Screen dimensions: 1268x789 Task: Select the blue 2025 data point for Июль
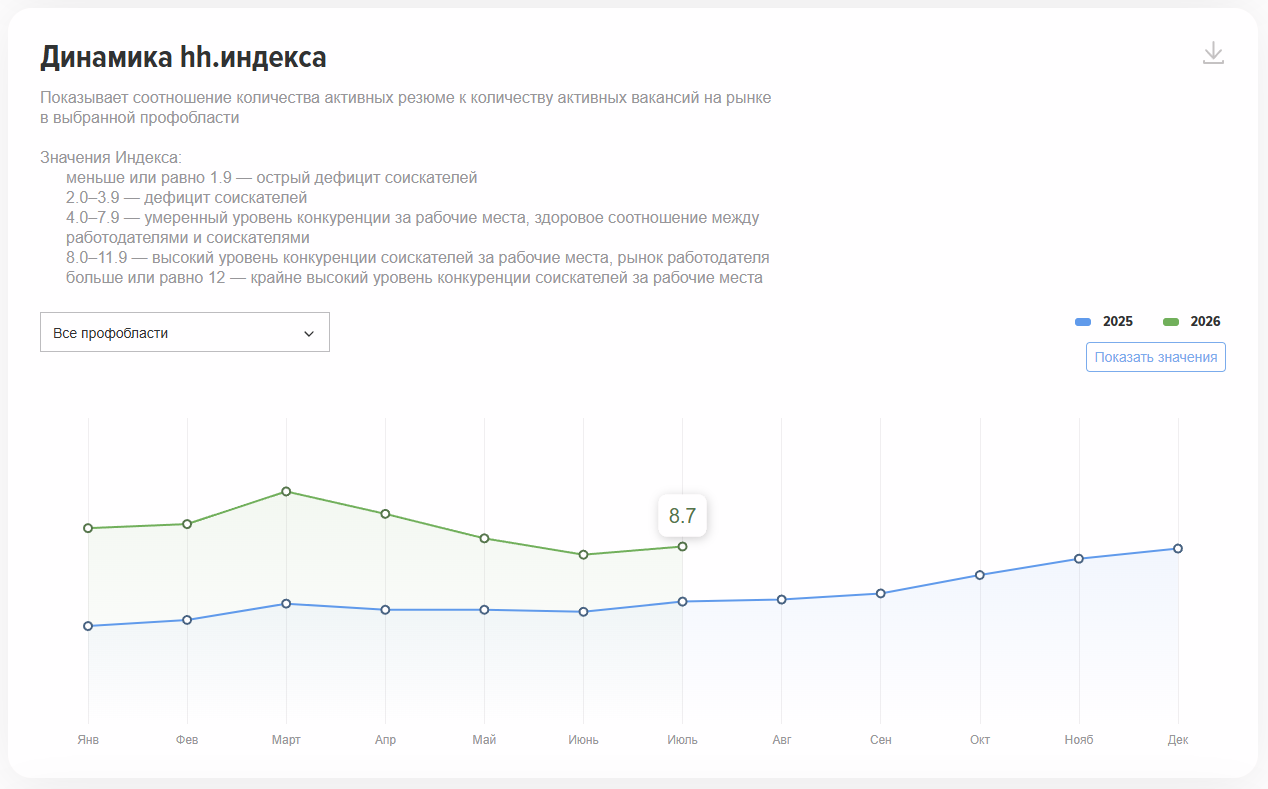click(683, 601)
